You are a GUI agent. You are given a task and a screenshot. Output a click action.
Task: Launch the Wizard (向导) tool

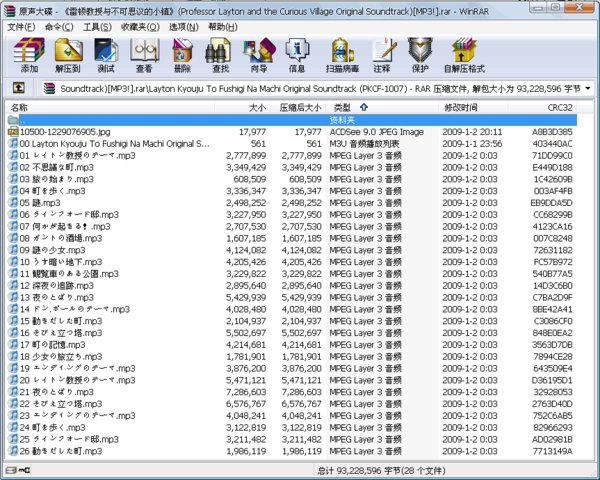click(x=259, y=55)
